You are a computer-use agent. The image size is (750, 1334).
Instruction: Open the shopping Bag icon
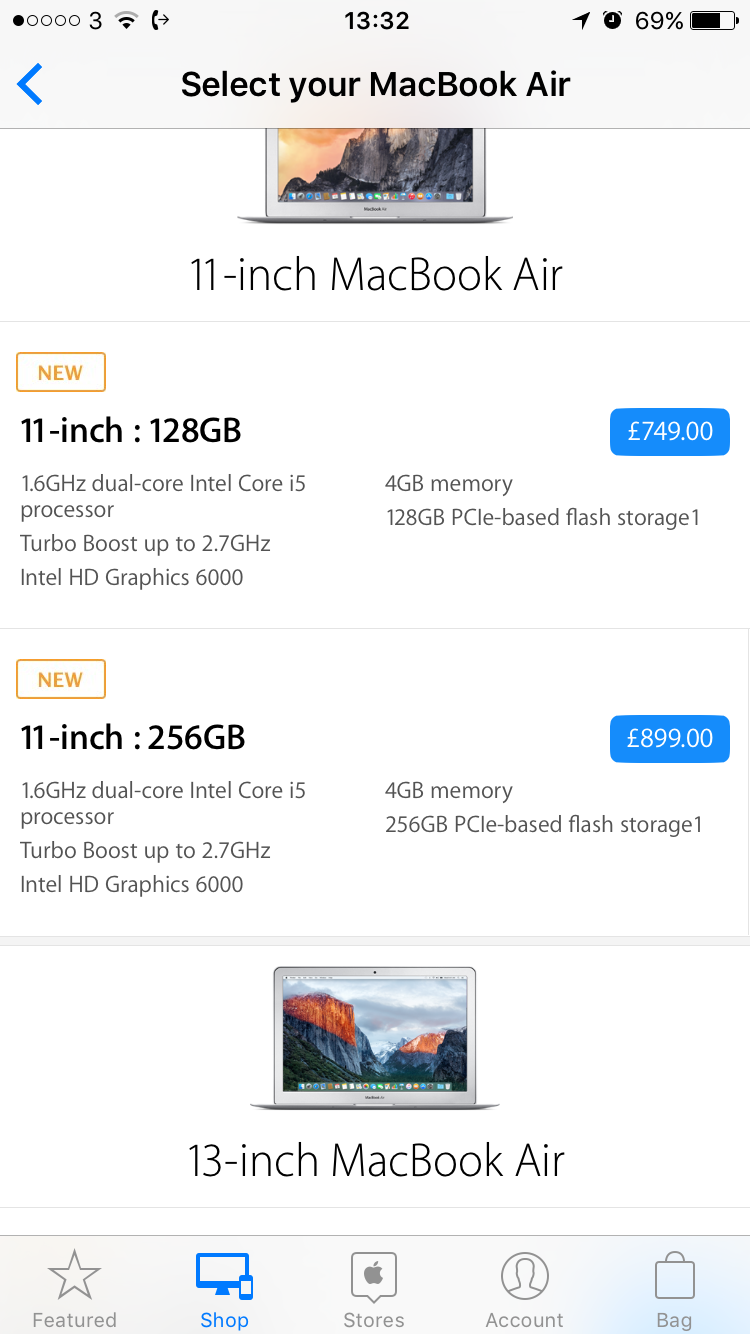pos(674,1277)
